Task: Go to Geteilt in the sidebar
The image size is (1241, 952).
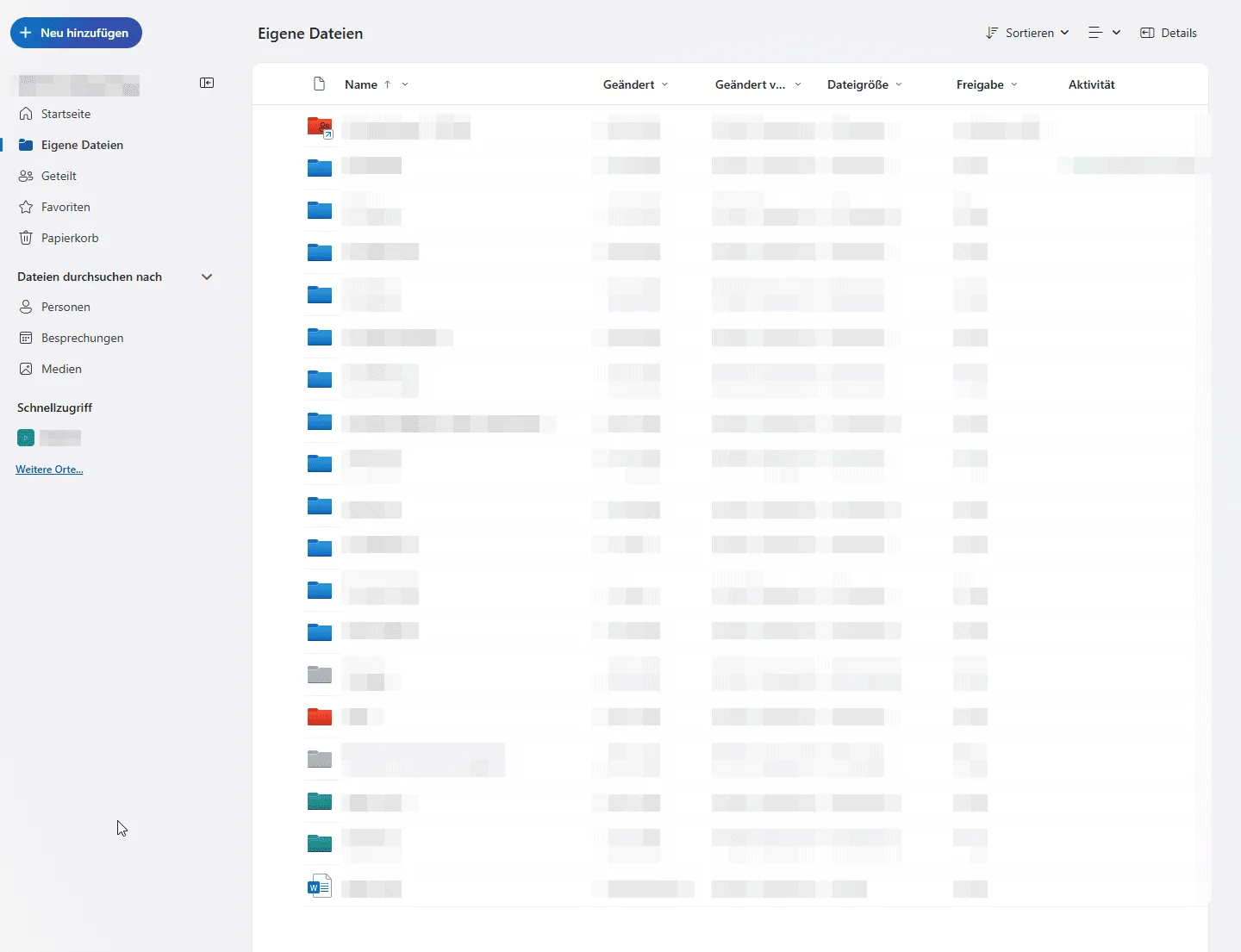Action: coord(59,176)
